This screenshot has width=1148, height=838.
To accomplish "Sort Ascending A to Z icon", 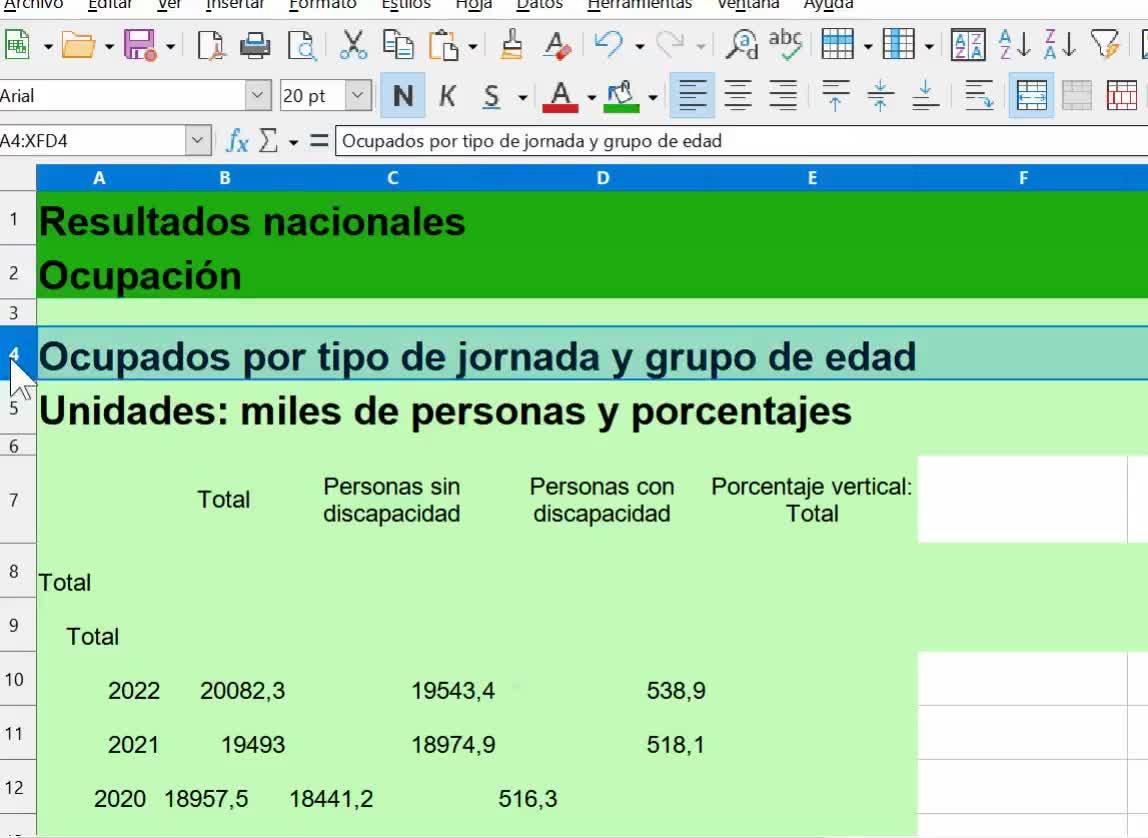I will tap(1014, 45).
